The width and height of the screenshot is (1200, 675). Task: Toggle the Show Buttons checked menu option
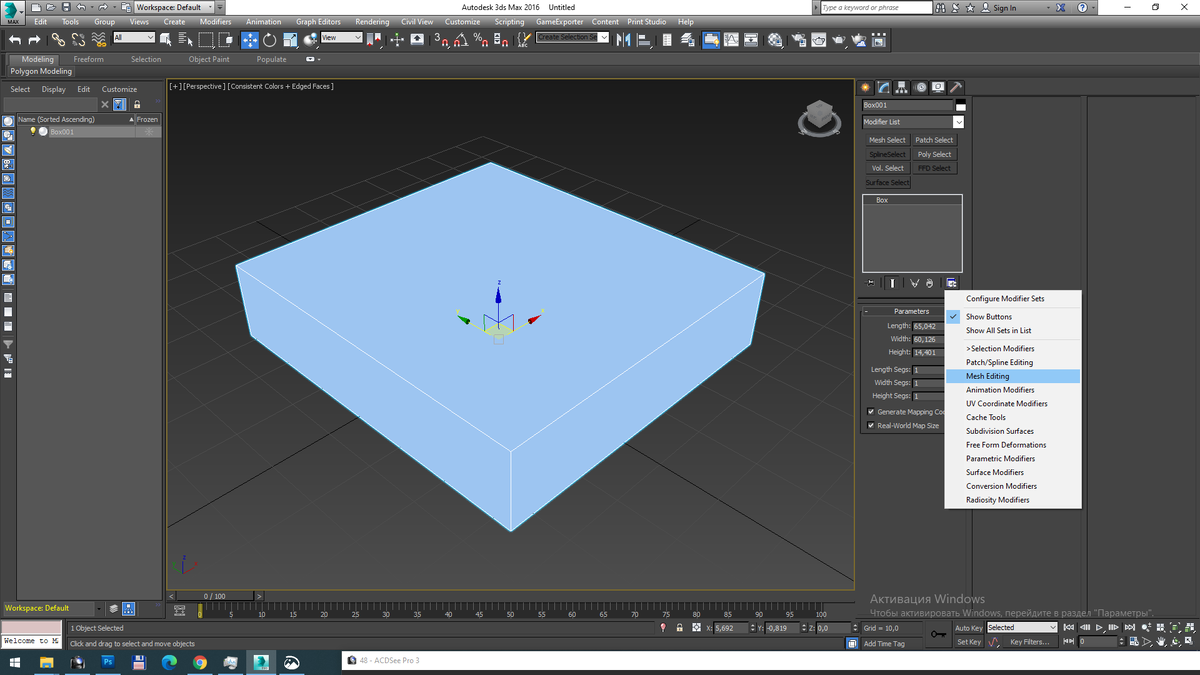tap(1013, 316)
